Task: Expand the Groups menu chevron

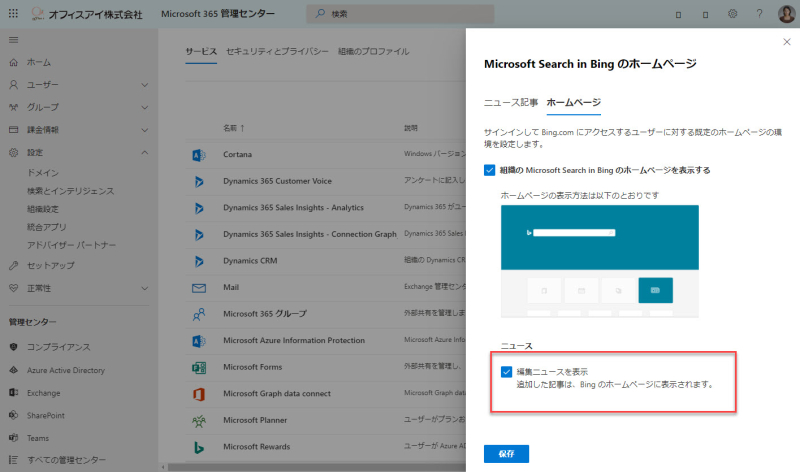Action: [145, 107]
